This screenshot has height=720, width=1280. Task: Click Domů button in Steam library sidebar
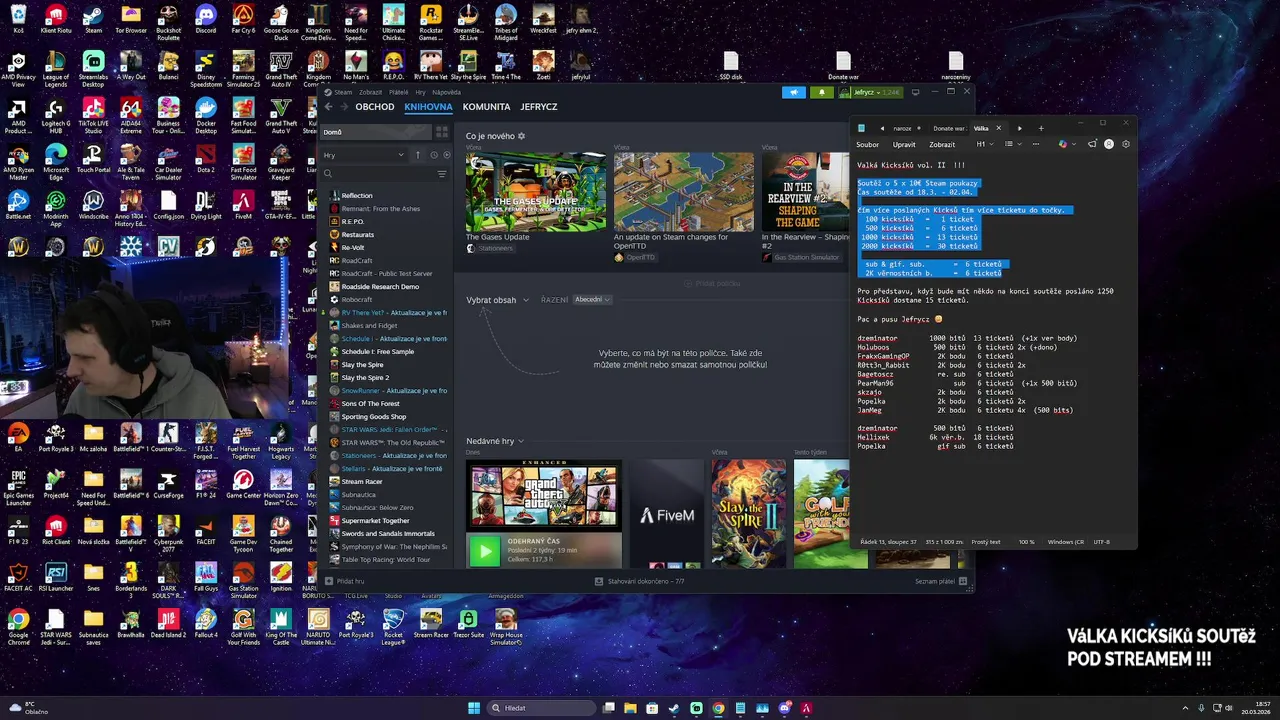click(375, 131)
